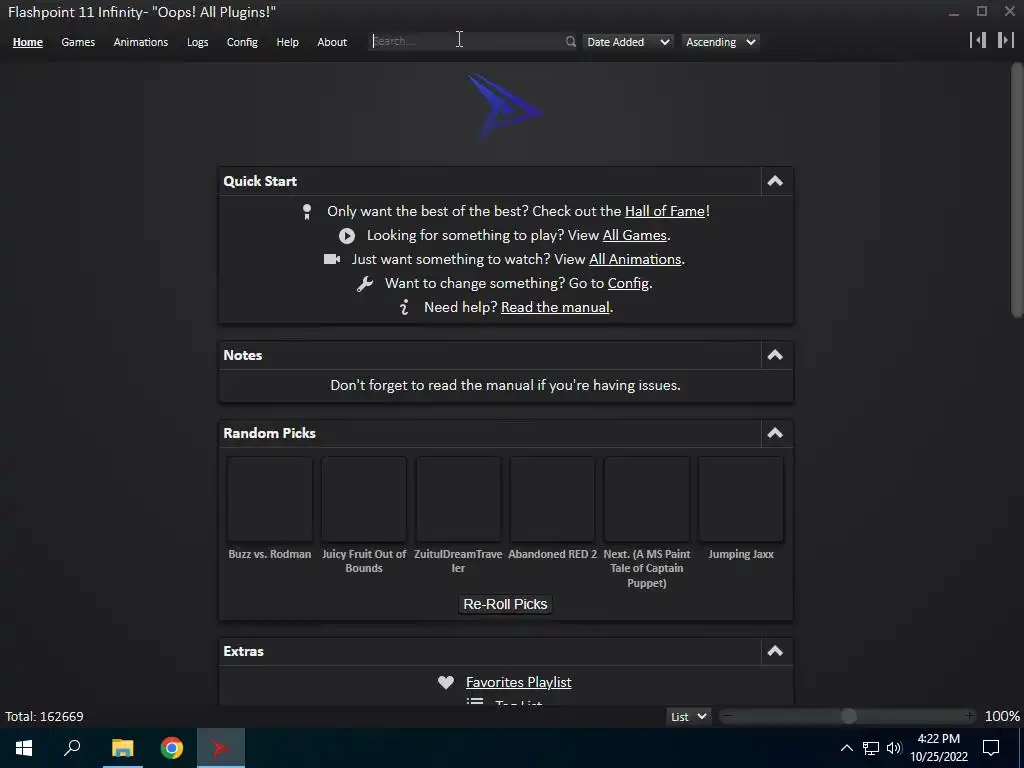The image size is (1024, 768).
Task: Open Windows notification center
Action: (x=991, y=748)
